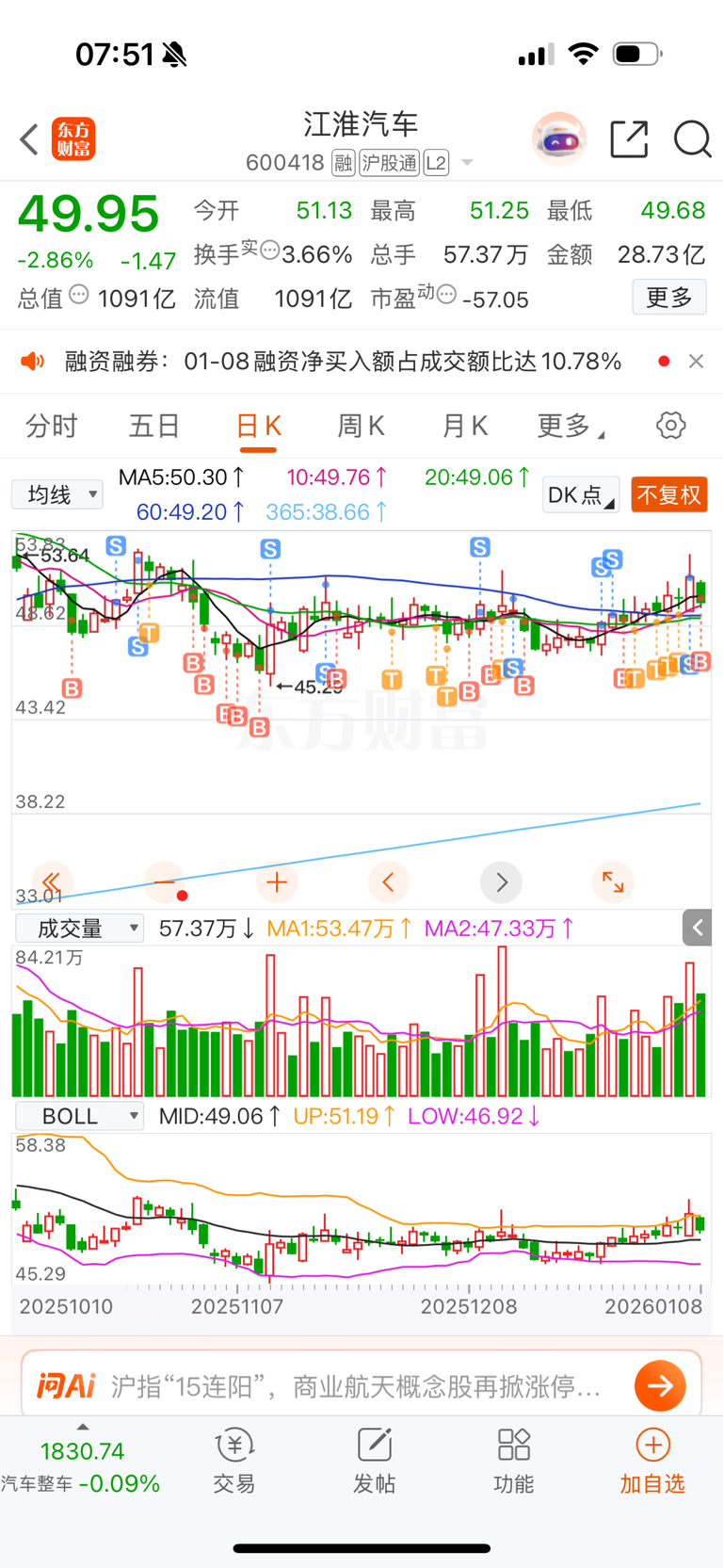Move chart left one step

(x=389, y=882)
